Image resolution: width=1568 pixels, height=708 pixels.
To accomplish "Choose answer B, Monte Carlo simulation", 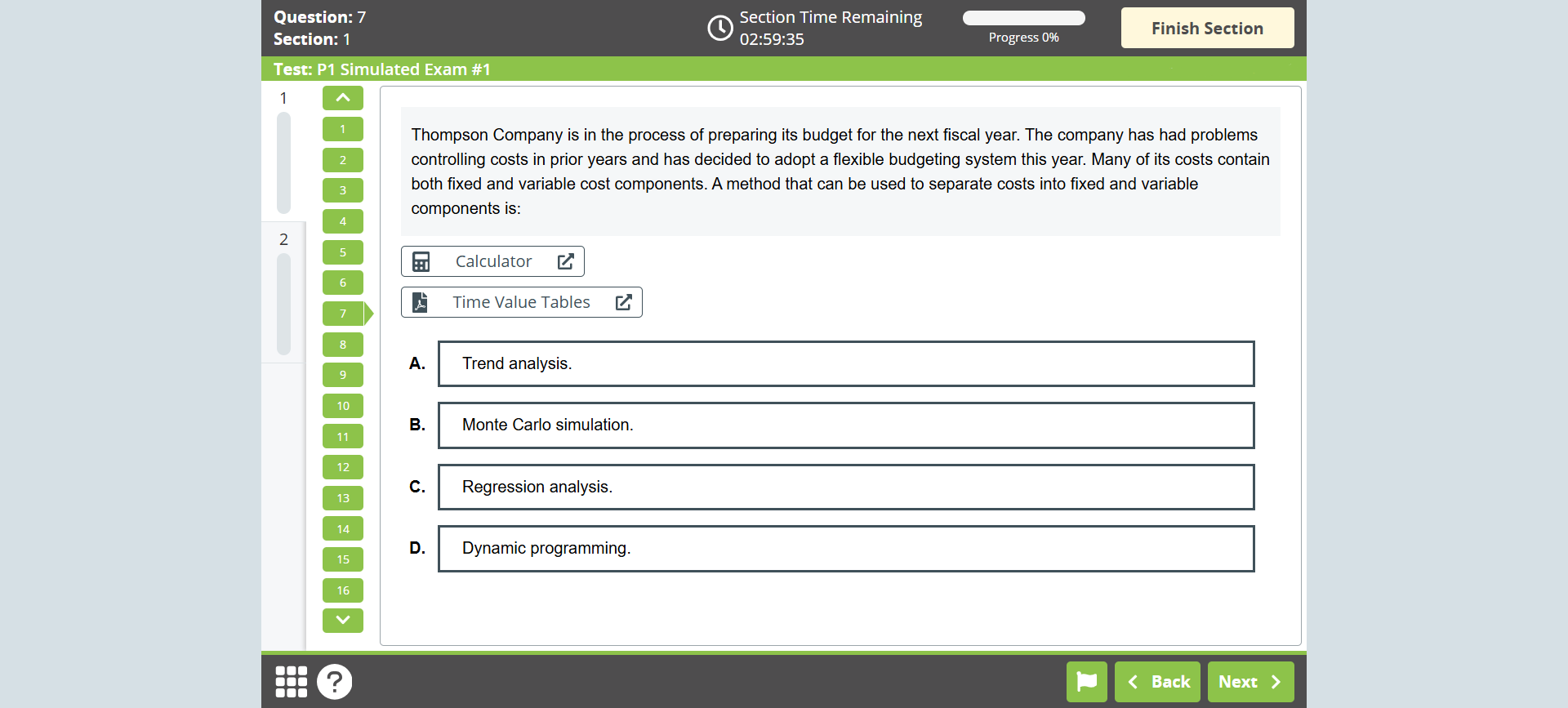I will pos(845,425).
